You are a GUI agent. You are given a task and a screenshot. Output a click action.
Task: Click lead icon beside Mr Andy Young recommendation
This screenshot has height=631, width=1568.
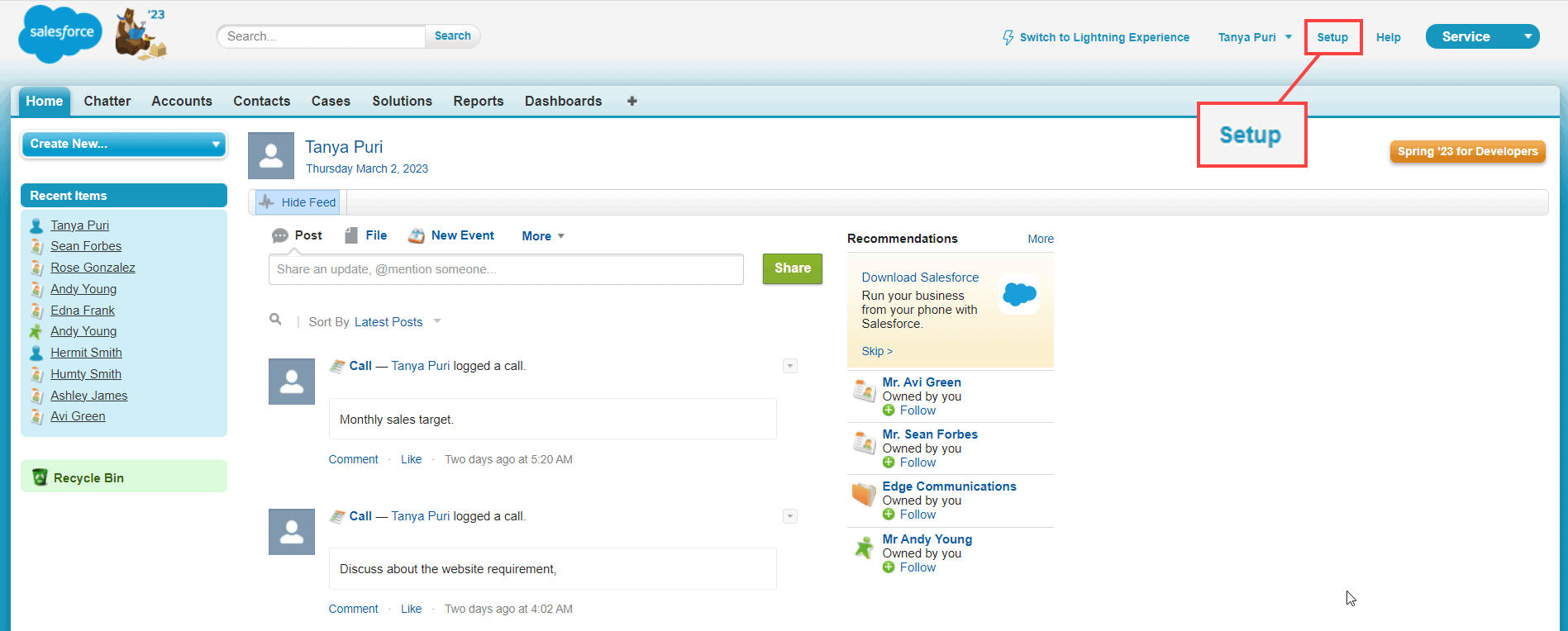[x=865, y=547]
